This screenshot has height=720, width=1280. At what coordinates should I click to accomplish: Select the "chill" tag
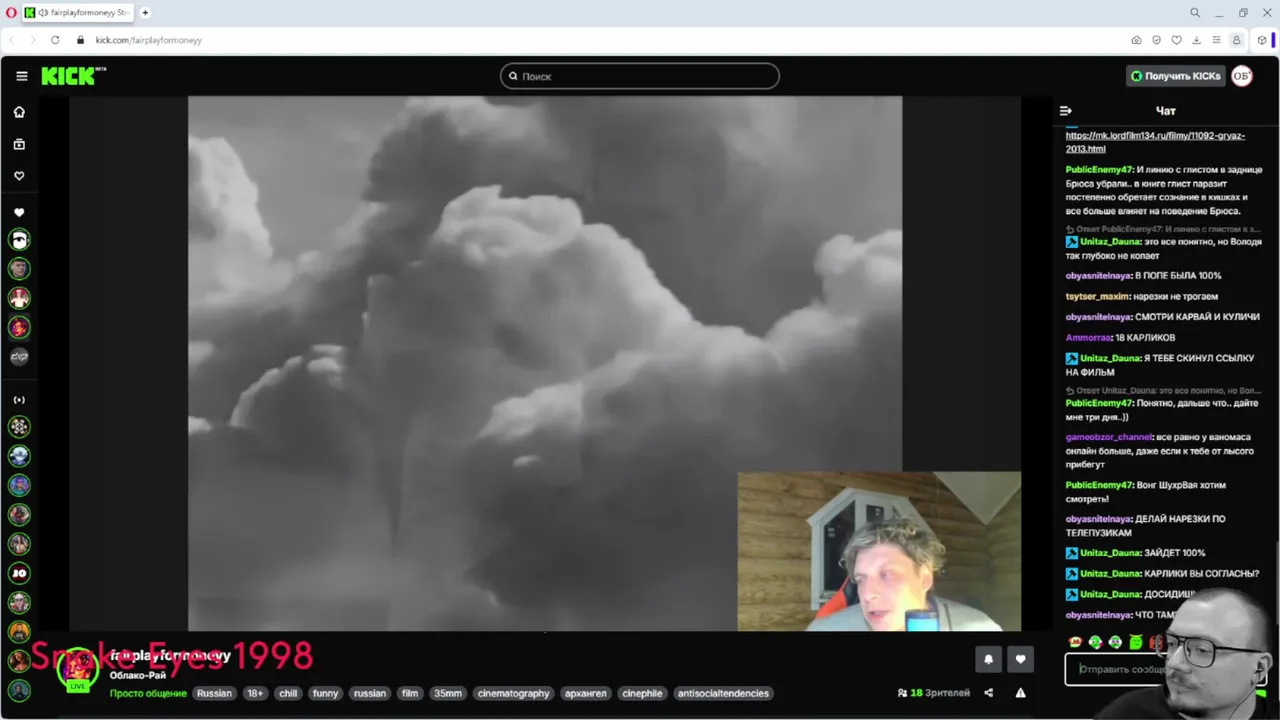(x=288, y=693)
